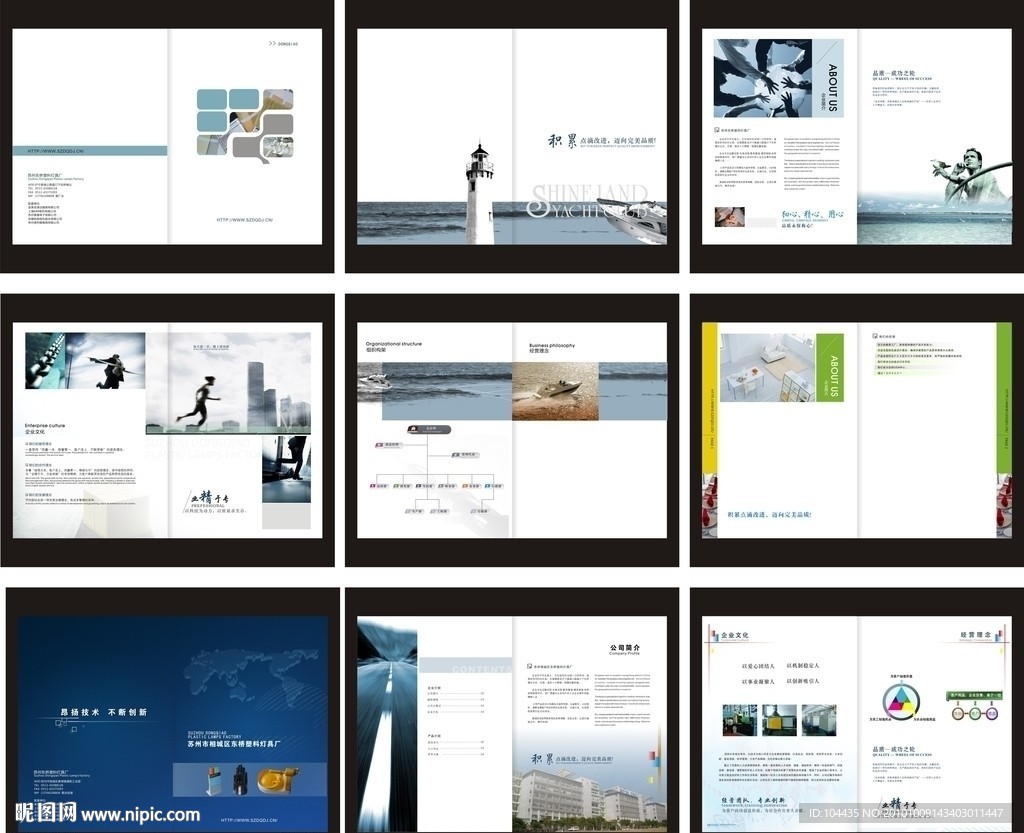This screenshot has height=833, width=1024.
Task: Click the white yacht photo beside the lighthouse
Action: pyautogui.click(x=632, y=221)
